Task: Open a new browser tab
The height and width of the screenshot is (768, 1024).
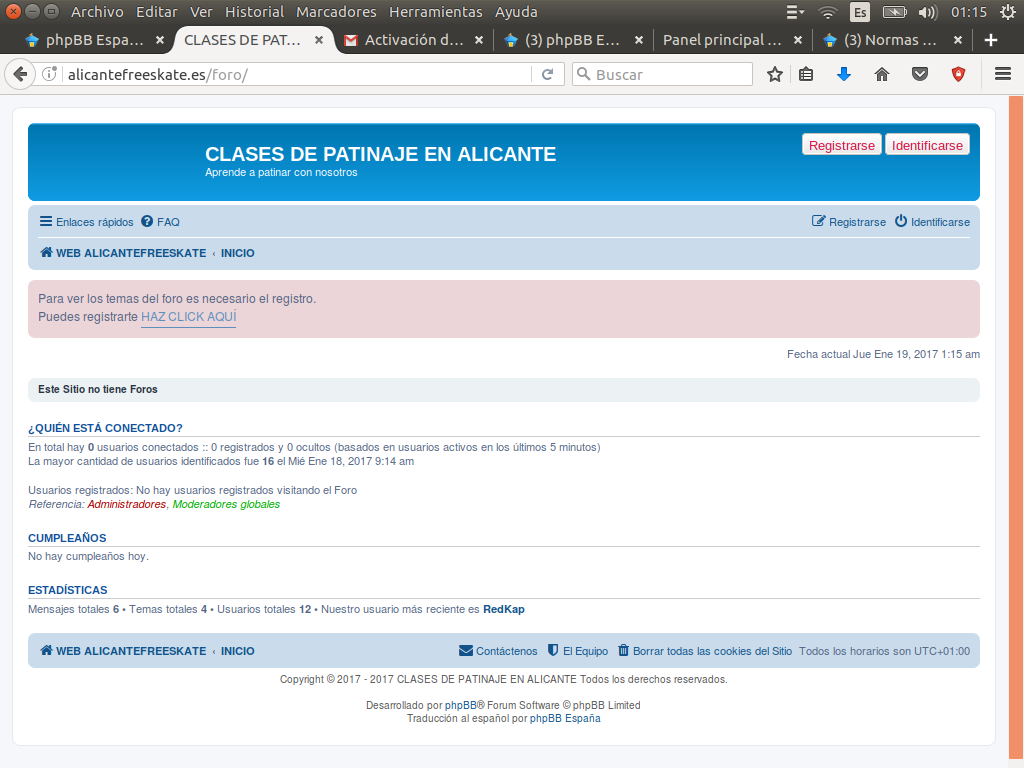Action: coord(991,41)
